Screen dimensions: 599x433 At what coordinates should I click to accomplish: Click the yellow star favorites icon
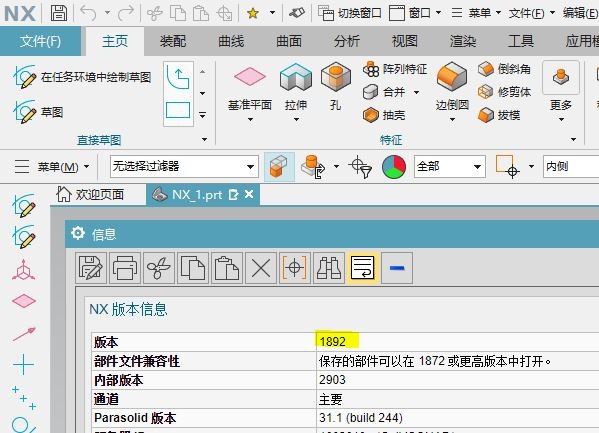[253, 13]
